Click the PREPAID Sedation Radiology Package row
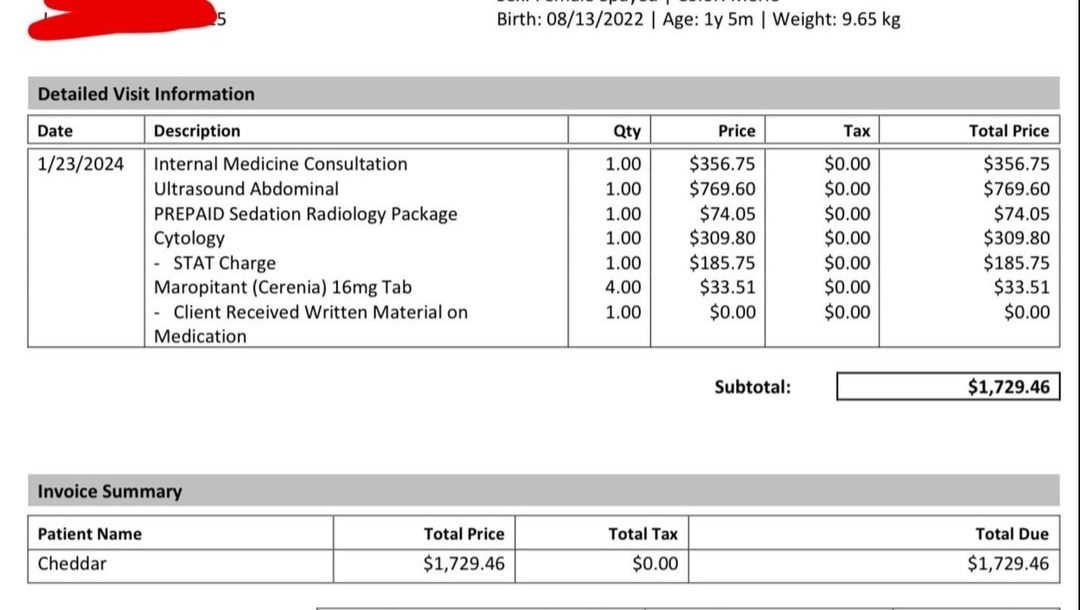The image size is (1080, 610). (305, 214)
